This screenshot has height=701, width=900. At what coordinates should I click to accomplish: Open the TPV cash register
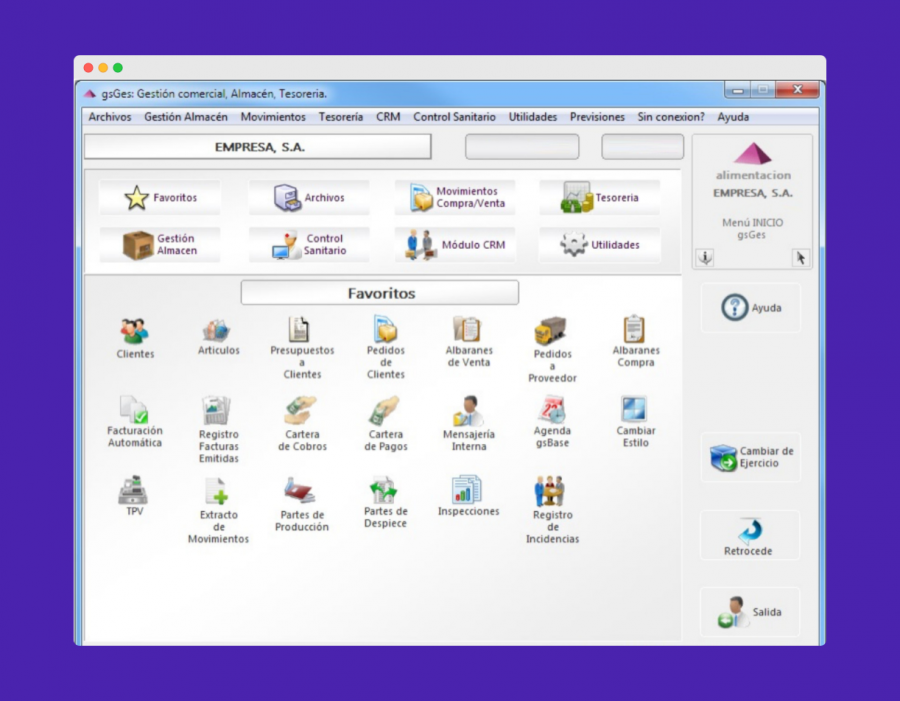pos(135,496)
